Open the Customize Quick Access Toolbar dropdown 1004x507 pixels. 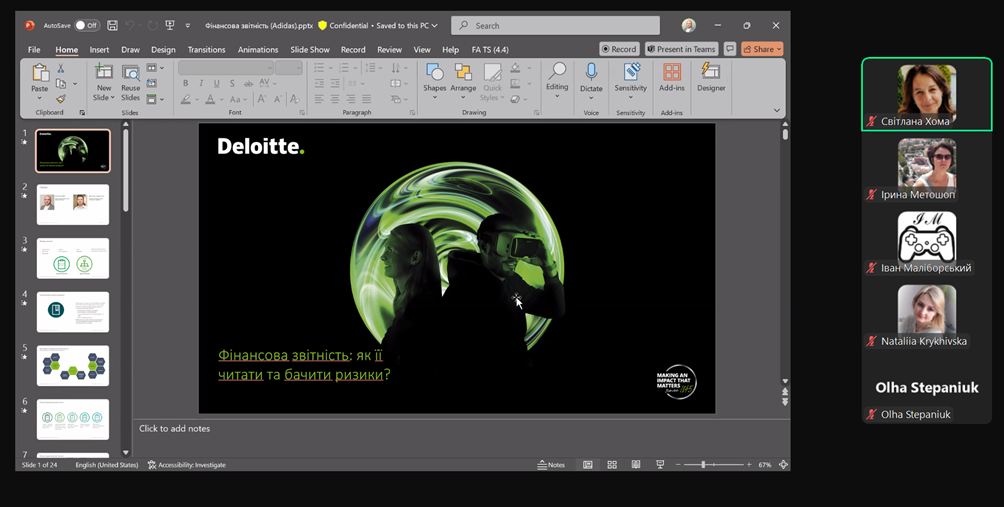188,26
